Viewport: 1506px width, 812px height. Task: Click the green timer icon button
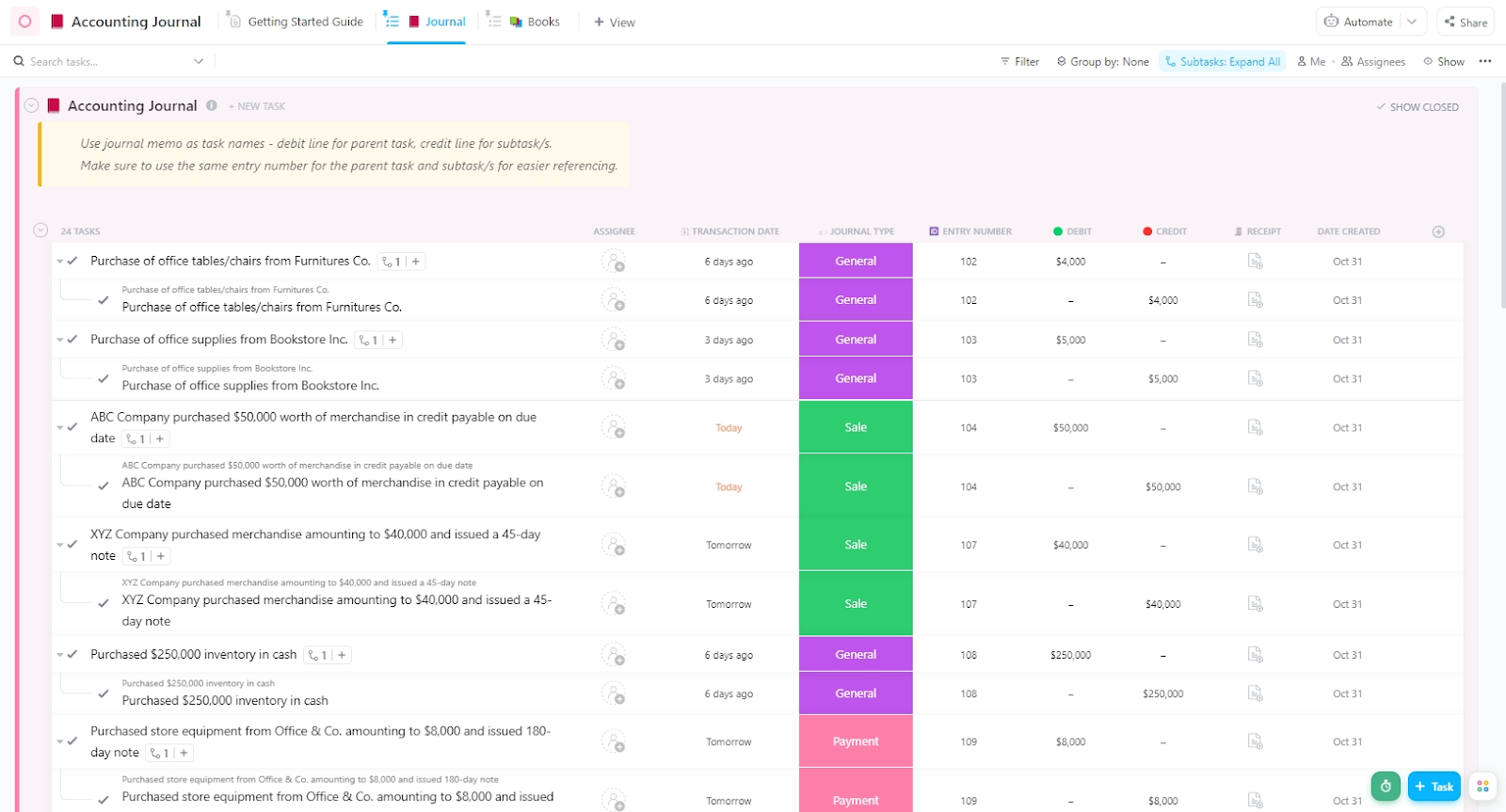1386,787
